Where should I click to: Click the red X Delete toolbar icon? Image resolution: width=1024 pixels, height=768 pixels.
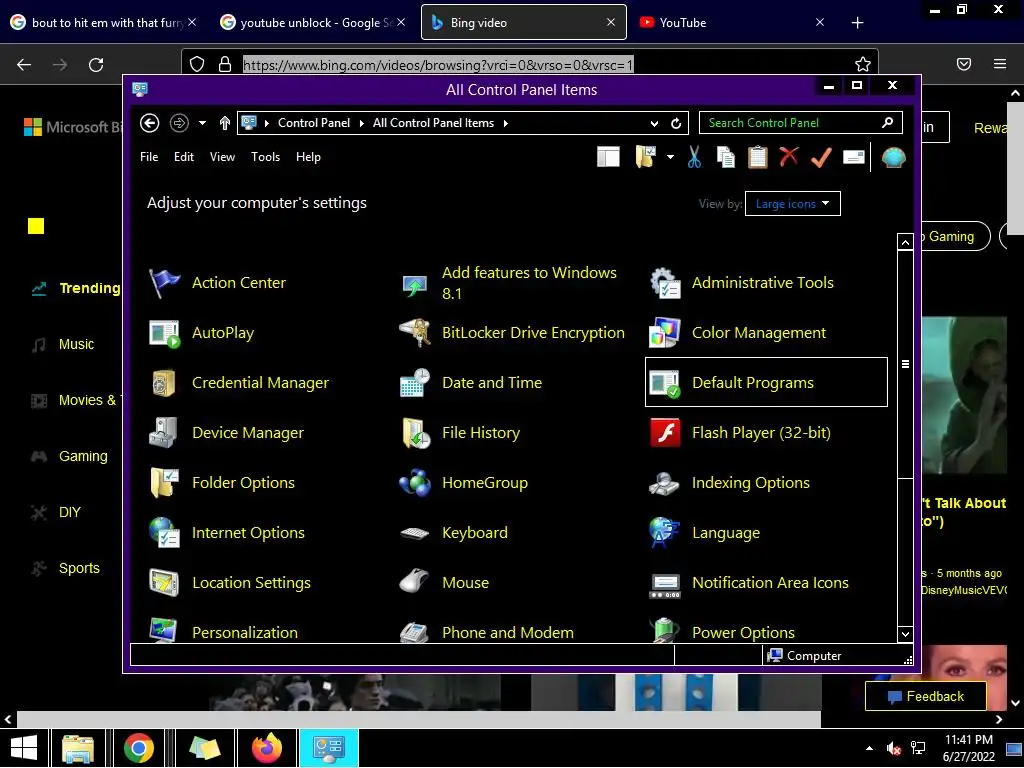(x=790, y=157)
